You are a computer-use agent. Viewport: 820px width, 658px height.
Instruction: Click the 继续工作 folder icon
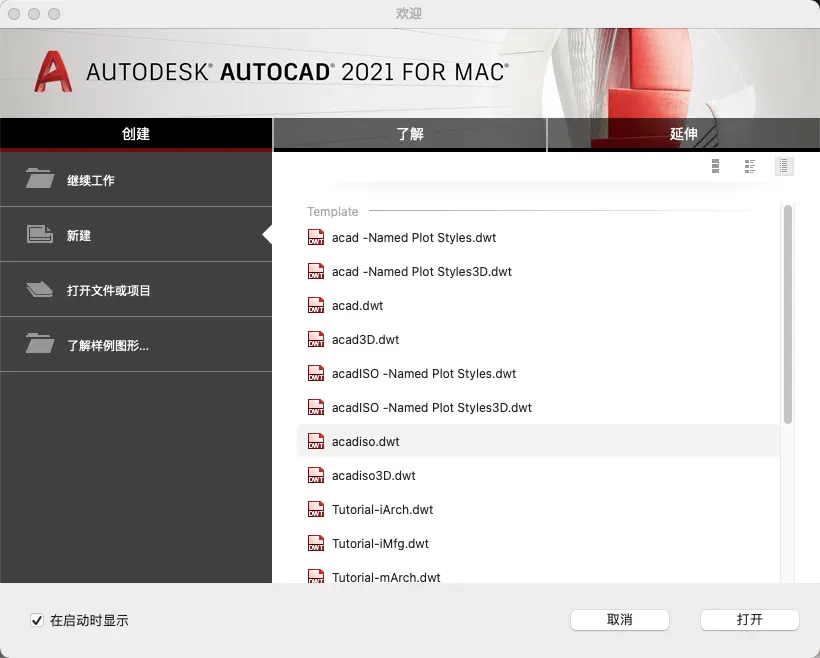[40, 178]
